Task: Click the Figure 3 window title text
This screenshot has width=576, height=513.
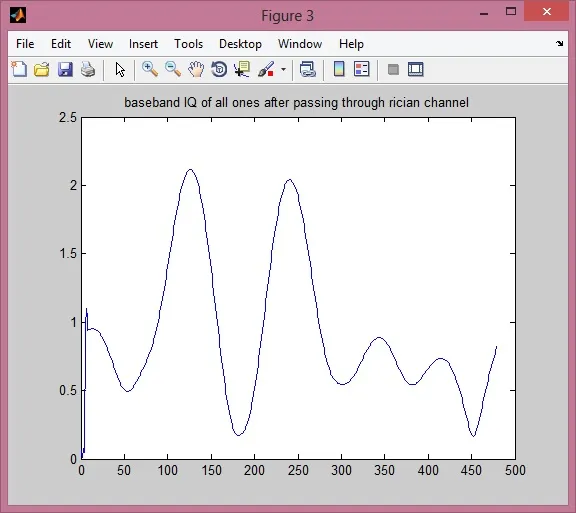Action: [287, 16]
